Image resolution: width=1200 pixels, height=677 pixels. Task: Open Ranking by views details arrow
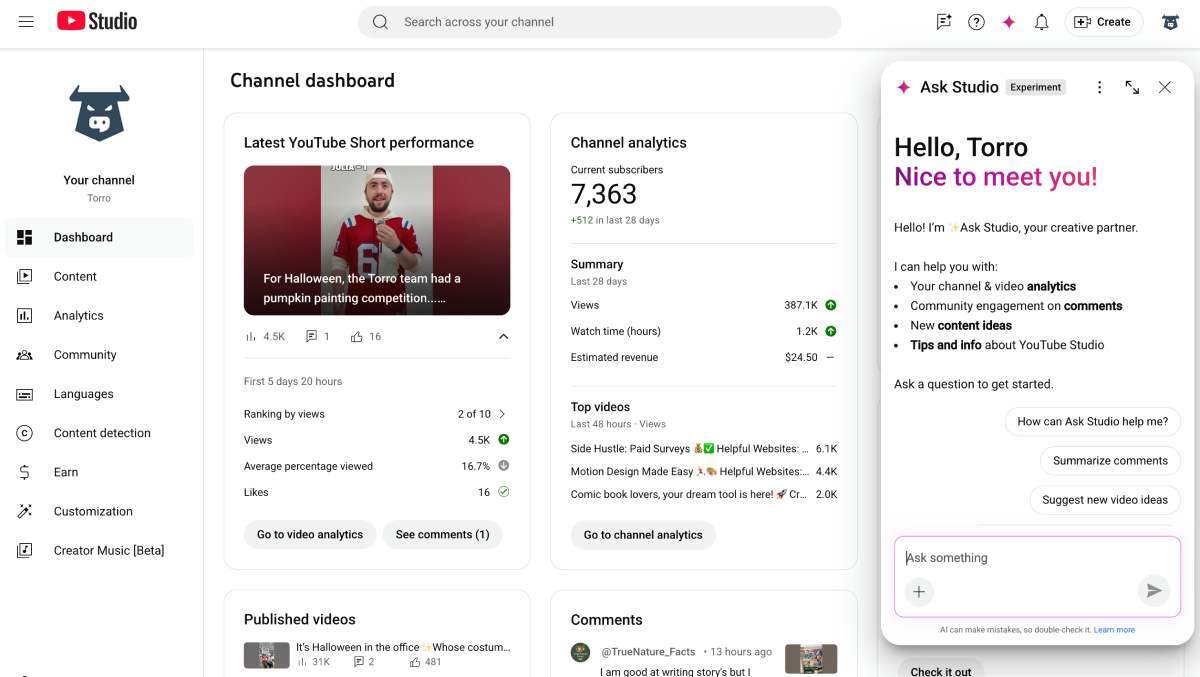point(501,413)
